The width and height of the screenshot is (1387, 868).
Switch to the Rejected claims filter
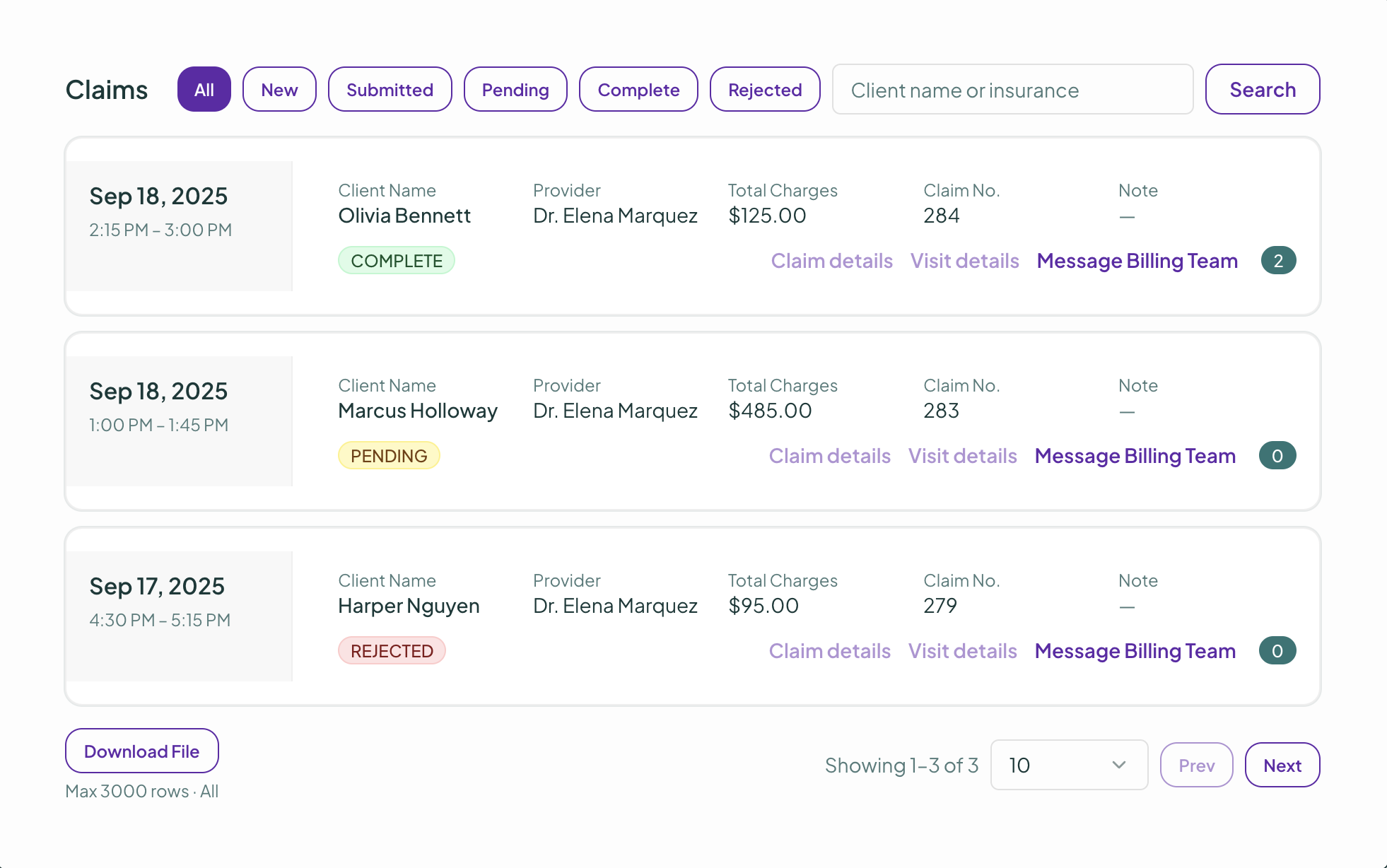(764, 89)
